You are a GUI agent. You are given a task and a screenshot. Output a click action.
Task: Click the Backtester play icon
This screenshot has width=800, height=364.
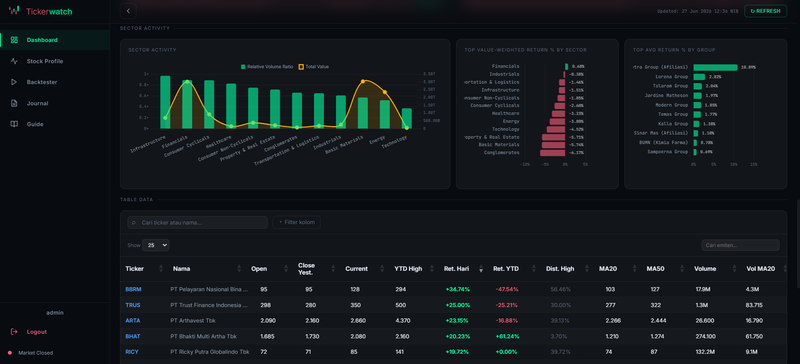pyautogui.click(x=14, y=82)
